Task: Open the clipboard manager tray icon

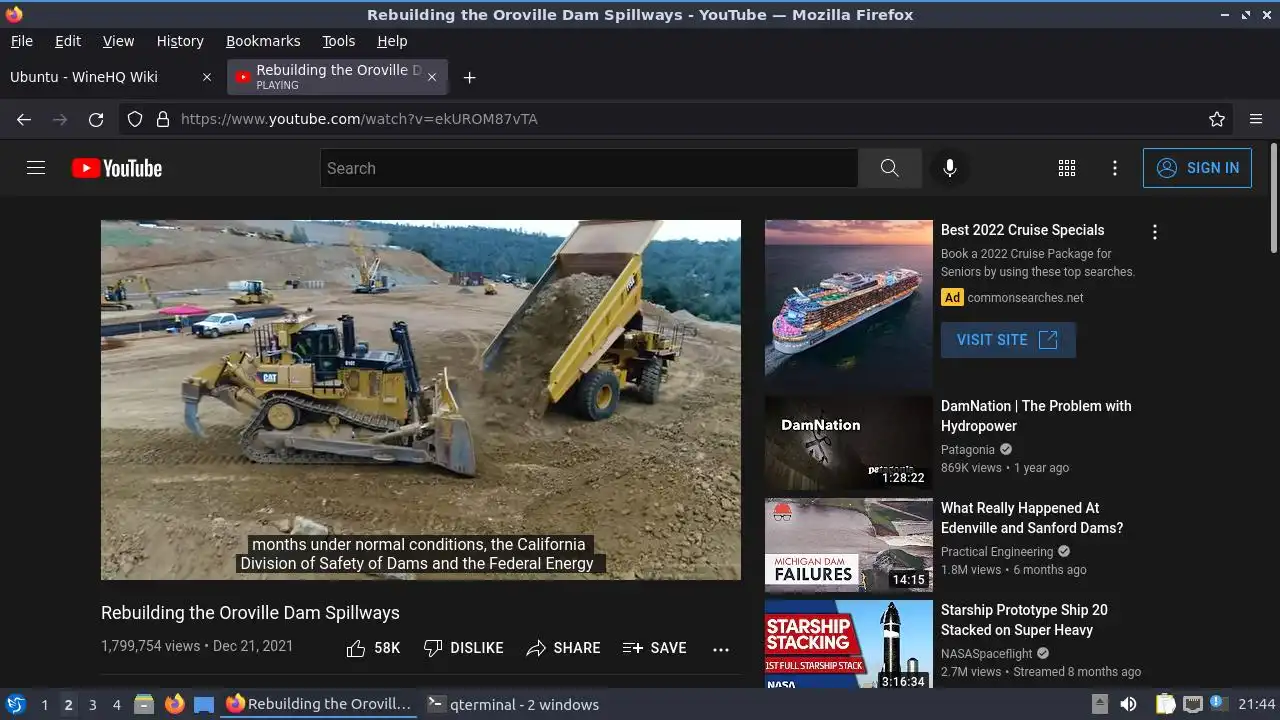Action: point(1164,704)
